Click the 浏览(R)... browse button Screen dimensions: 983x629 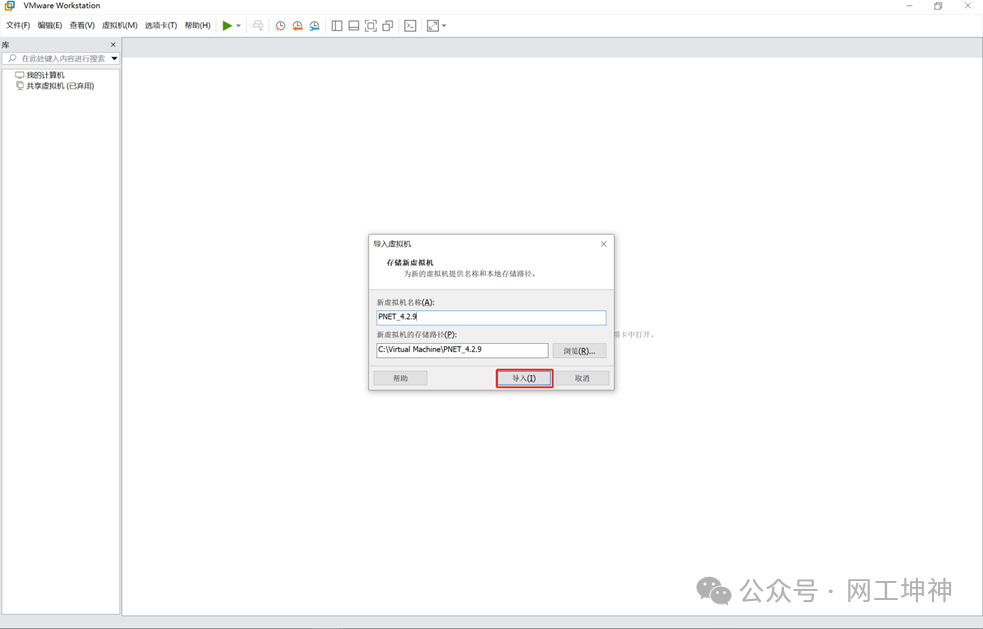(x=579, y=351)
